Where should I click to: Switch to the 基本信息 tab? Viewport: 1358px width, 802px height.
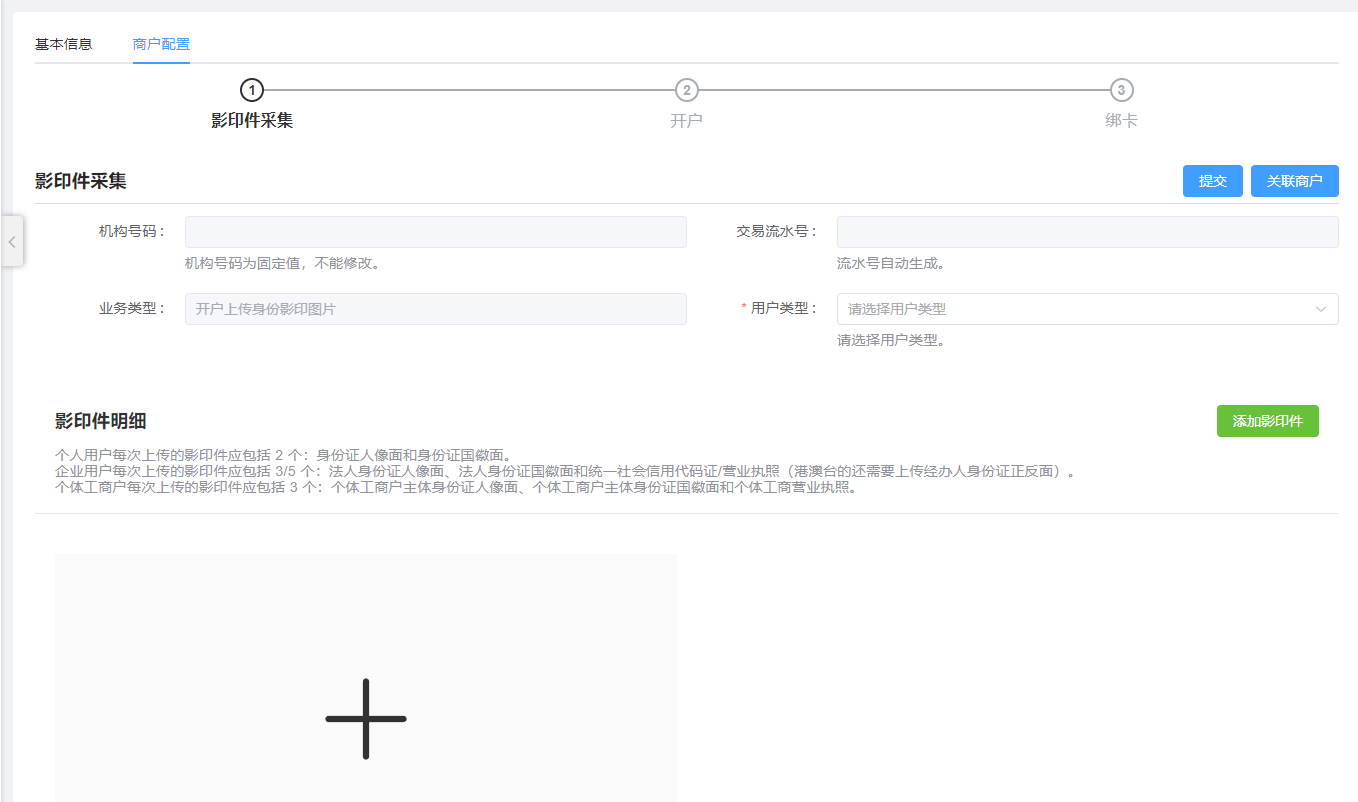pyautogui.click(x=63, y=44)
